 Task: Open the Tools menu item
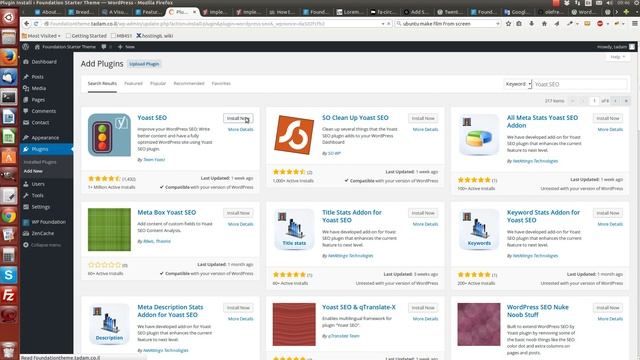38,196
